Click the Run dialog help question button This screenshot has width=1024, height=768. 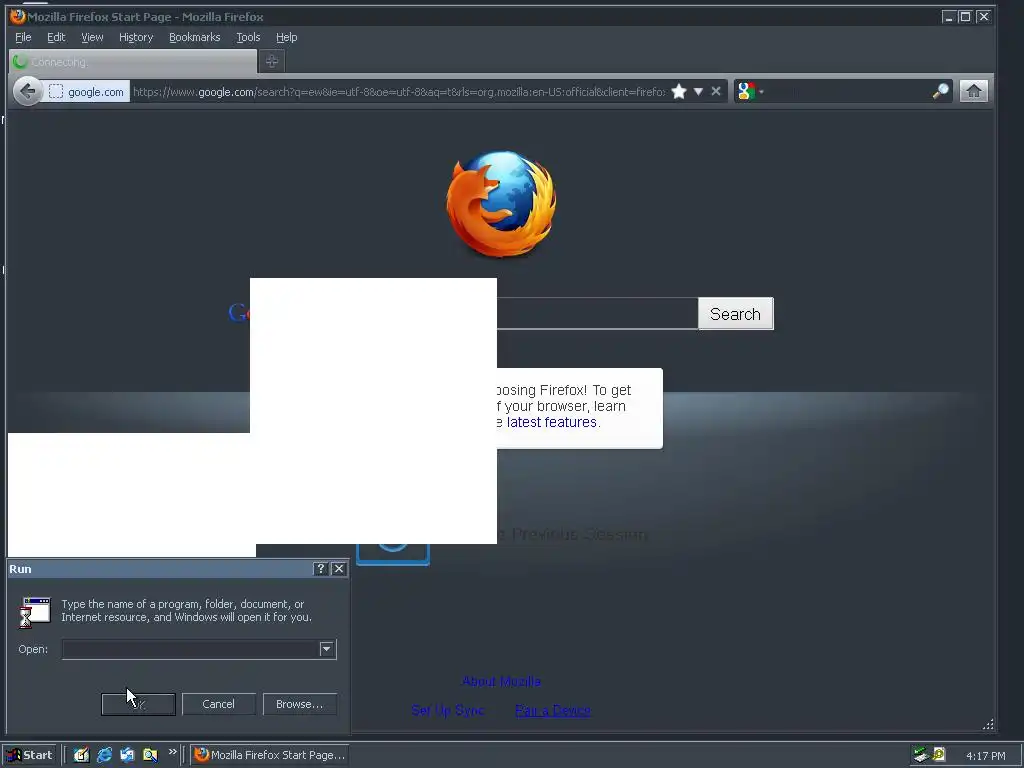tap(320, 569)
